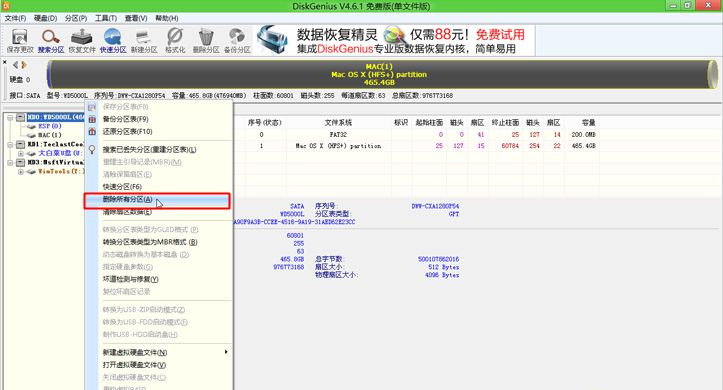Click the 格式化 (Format) toolbar icon
This screenshot has width=723, height=390.
(175, 41)
